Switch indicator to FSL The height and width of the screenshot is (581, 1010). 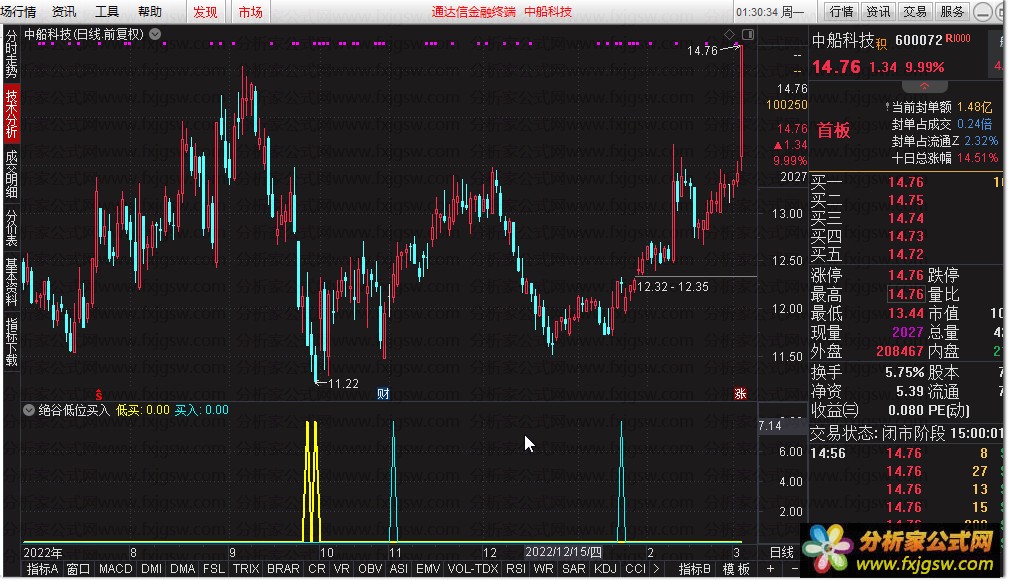(214, 569)
